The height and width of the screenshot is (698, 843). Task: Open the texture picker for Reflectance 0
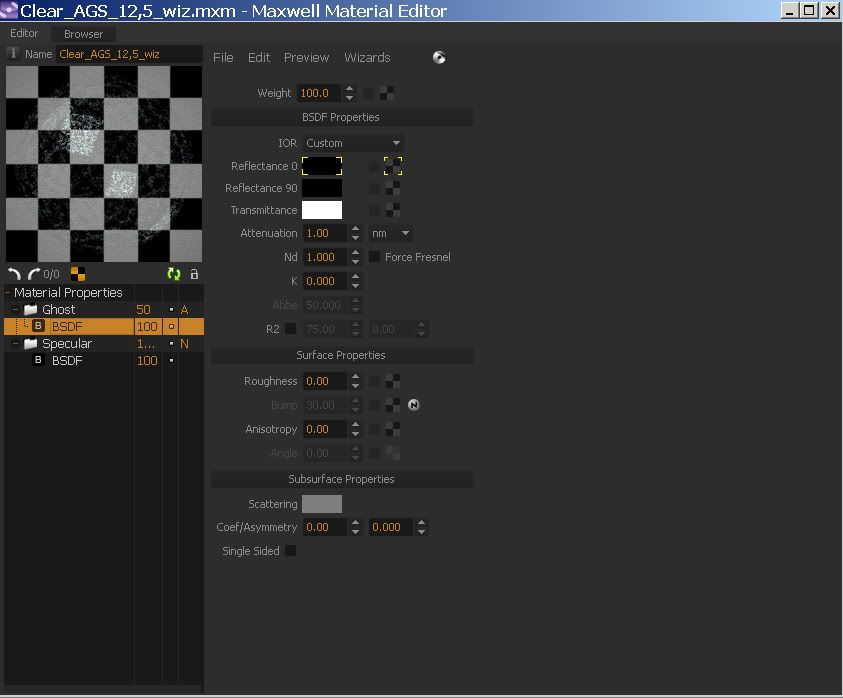(393, 166)
